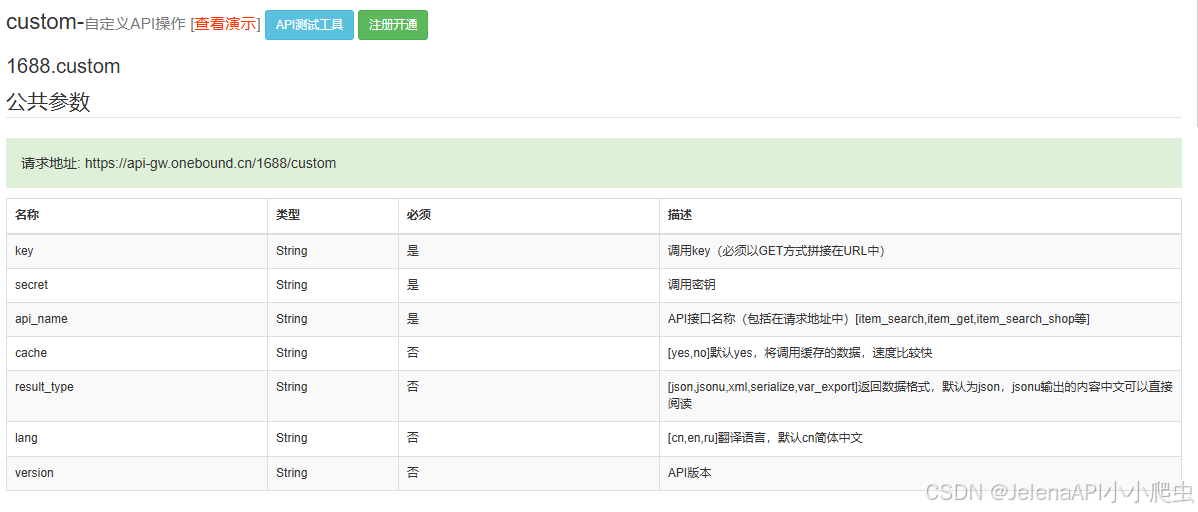1198x512 pixels.
Task: Select the lang parameter cell
Action: (x=137, y=439)
